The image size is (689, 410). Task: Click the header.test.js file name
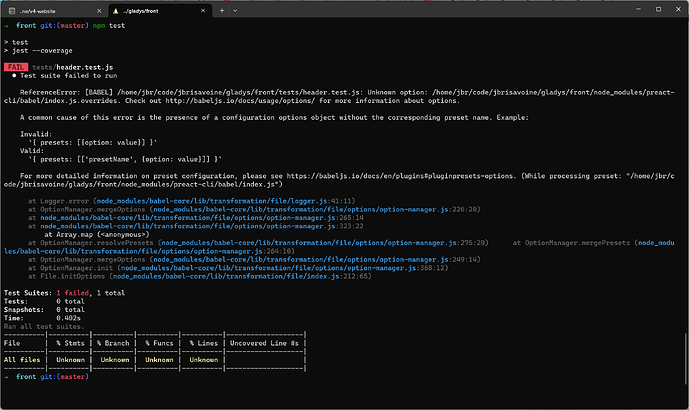(85, 67)
